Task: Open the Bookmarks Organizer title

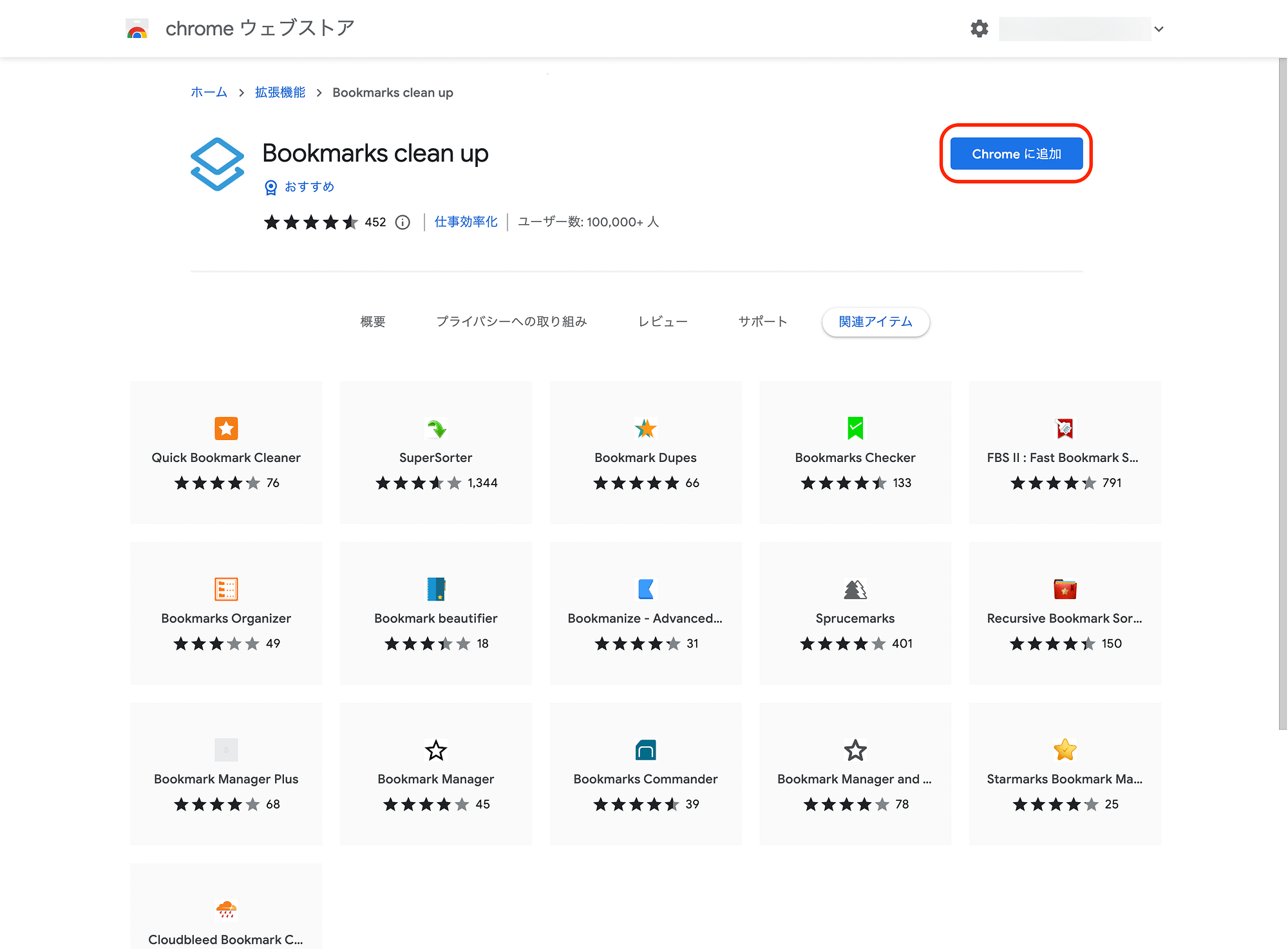Action: click(226, 618)
